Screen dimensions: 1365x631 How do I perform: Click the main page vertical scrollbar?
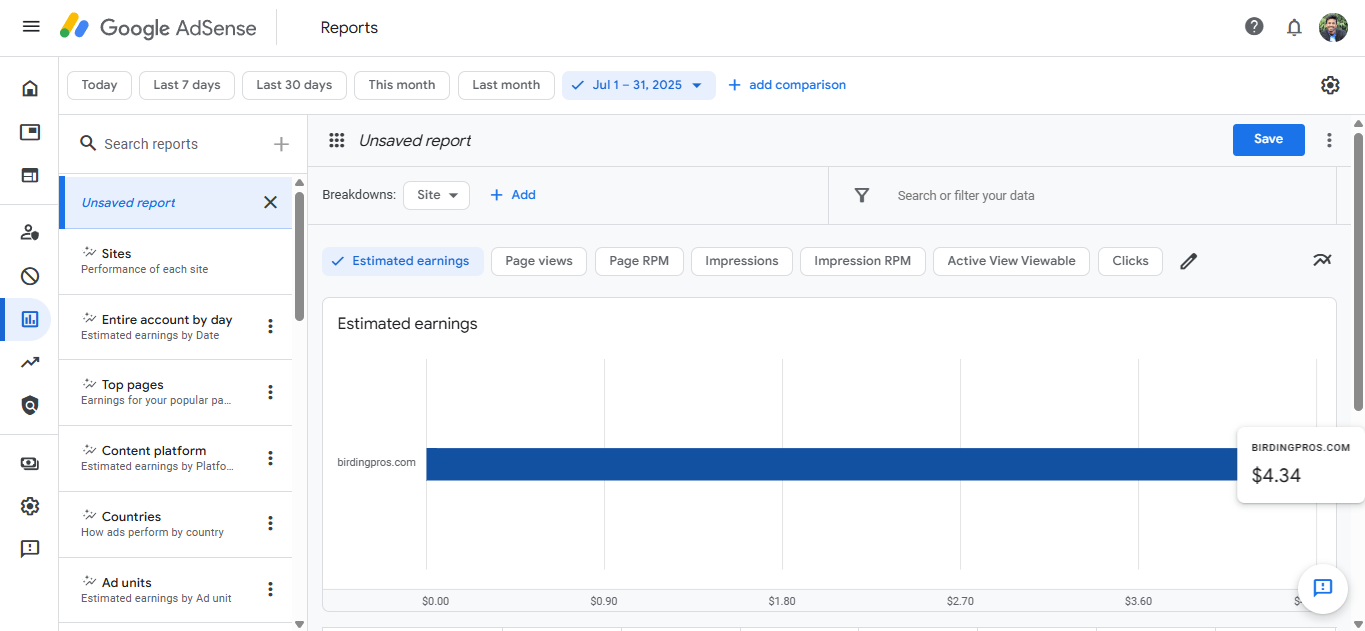[1358, 270]
